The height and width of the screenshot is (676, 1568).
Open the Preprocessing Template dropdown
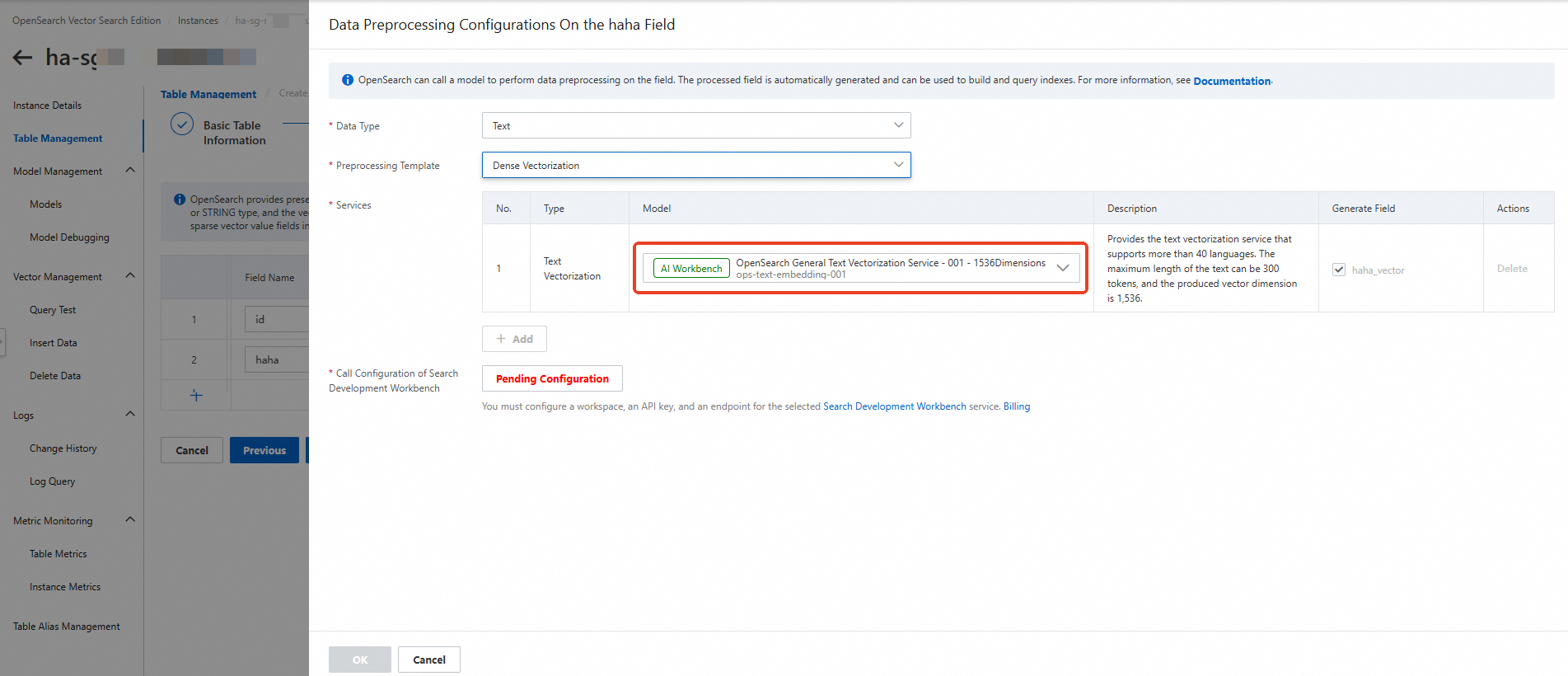point(695,165)
